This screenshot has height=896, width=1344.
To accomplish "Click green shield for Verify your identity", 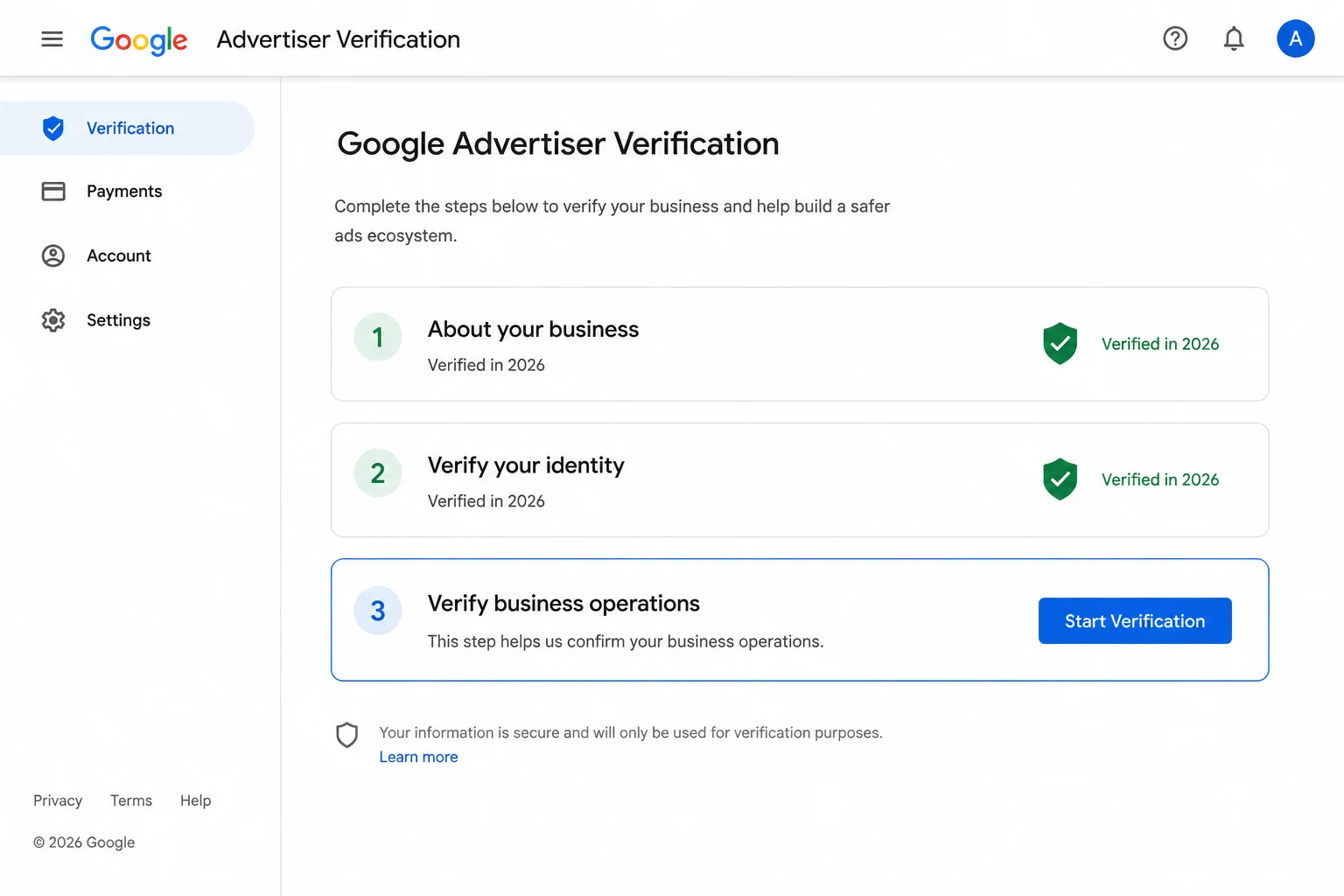I will [x=1060, y=479].
